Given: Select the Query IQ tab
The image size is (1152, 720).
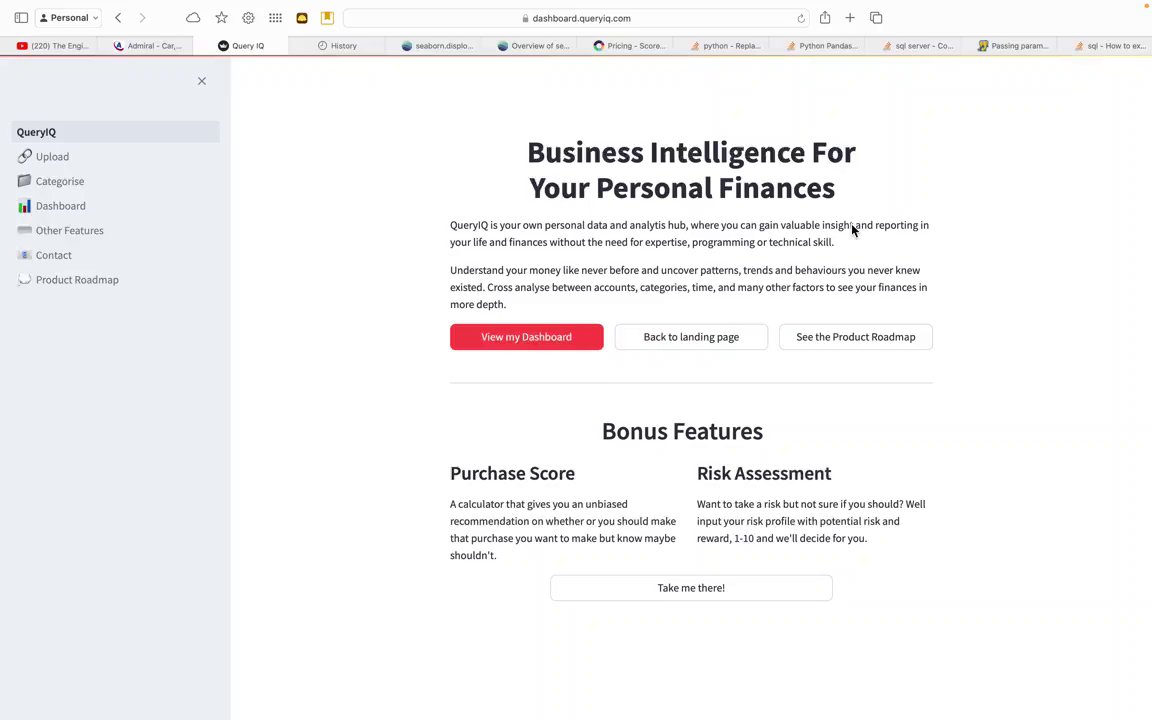Looking at the screenshot, I should click(241, 46).
